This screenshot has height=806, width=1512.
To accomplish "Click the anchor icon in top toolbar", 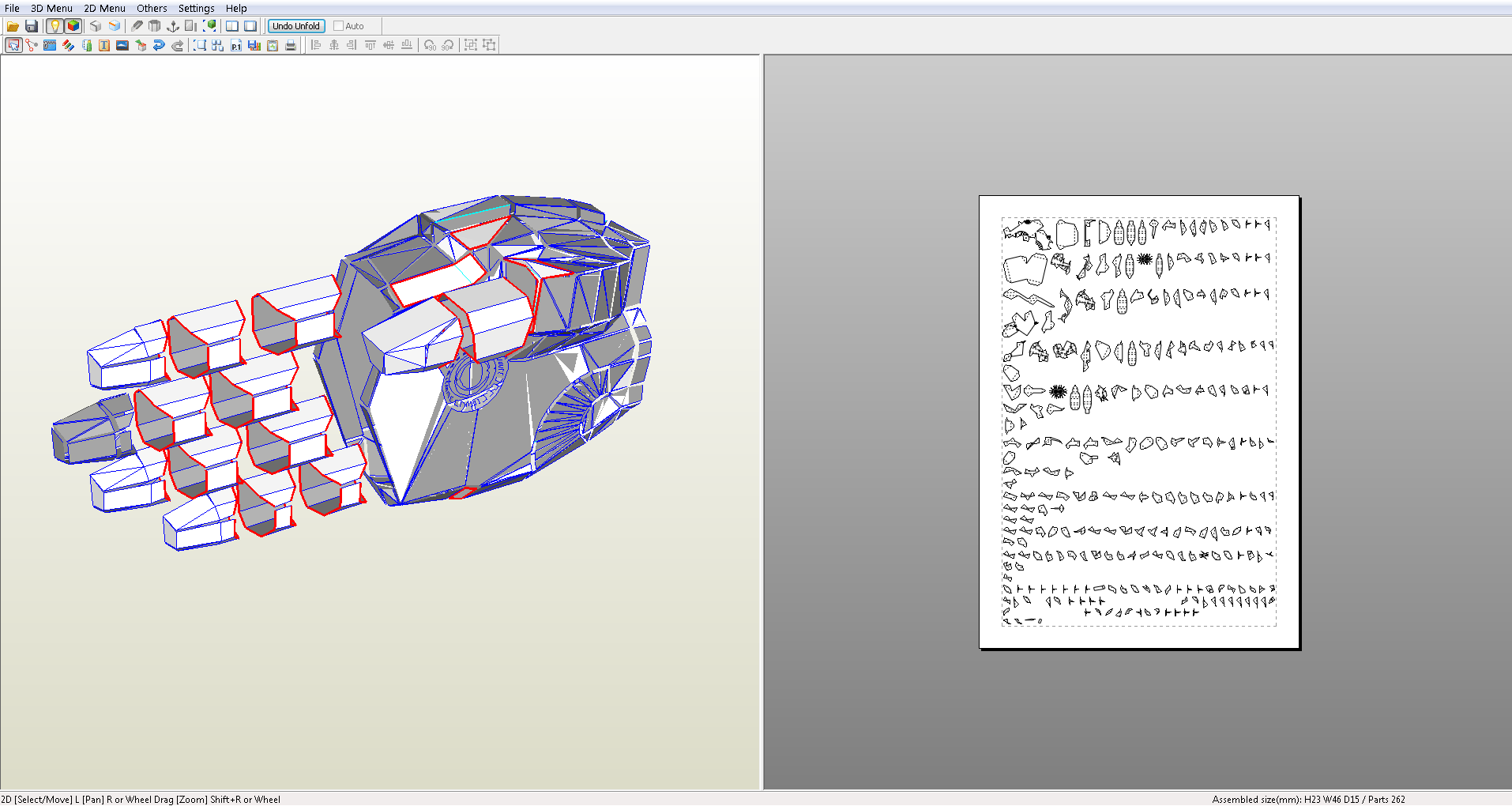I will [x=173, y=26].
